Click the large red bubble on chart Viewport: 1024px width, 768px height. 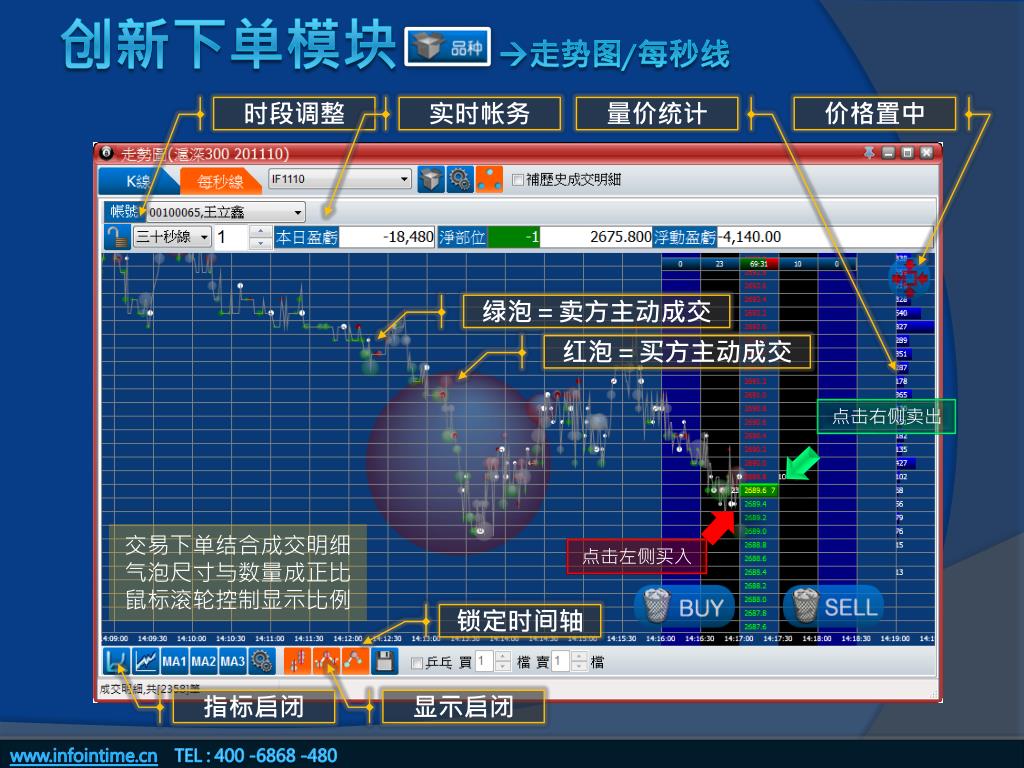coord(457,461)
